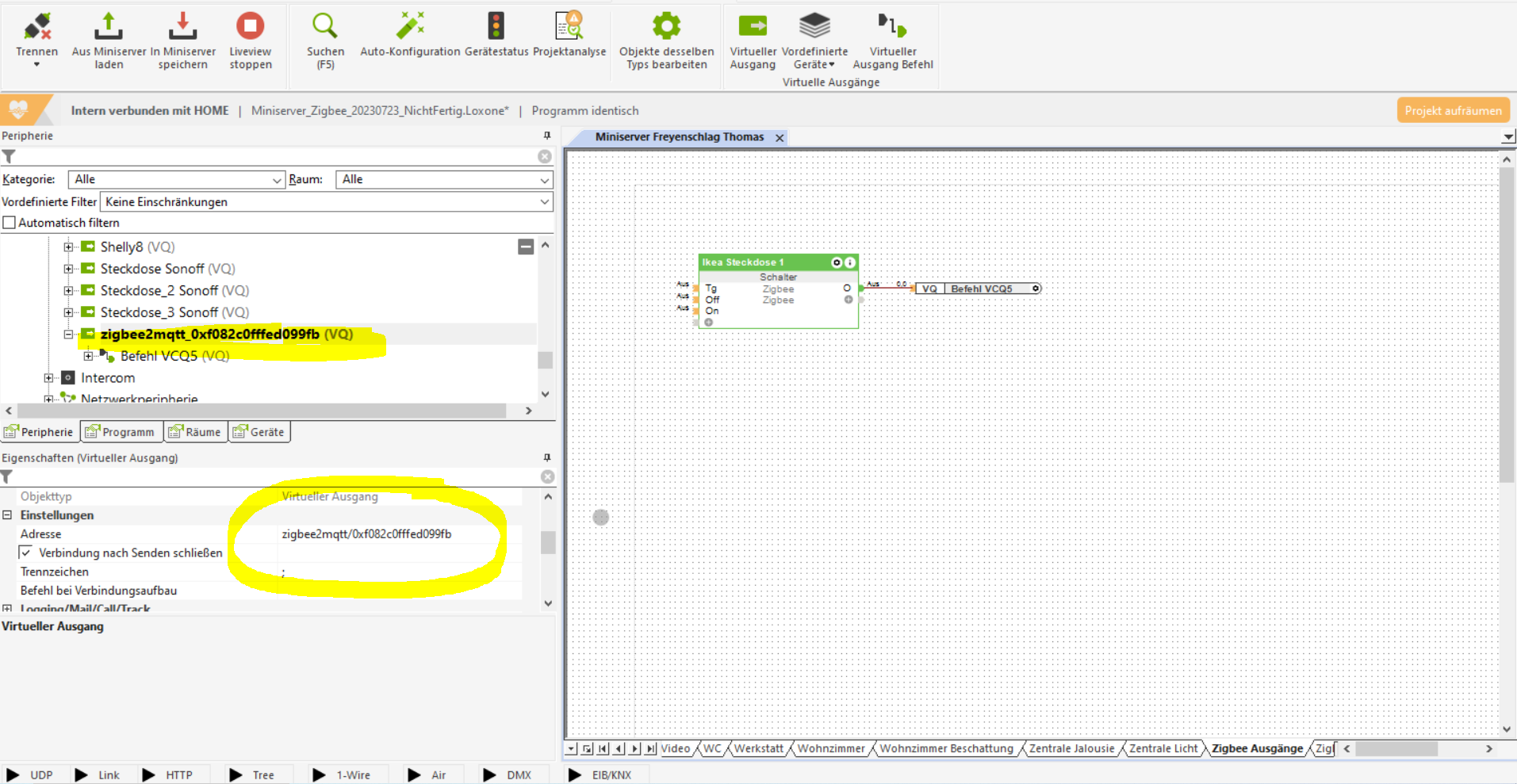This screenshot has height=784, width=1517.
Task: Select Befehl VCQ5 in the periphery tree
Action: pos(159,356)
